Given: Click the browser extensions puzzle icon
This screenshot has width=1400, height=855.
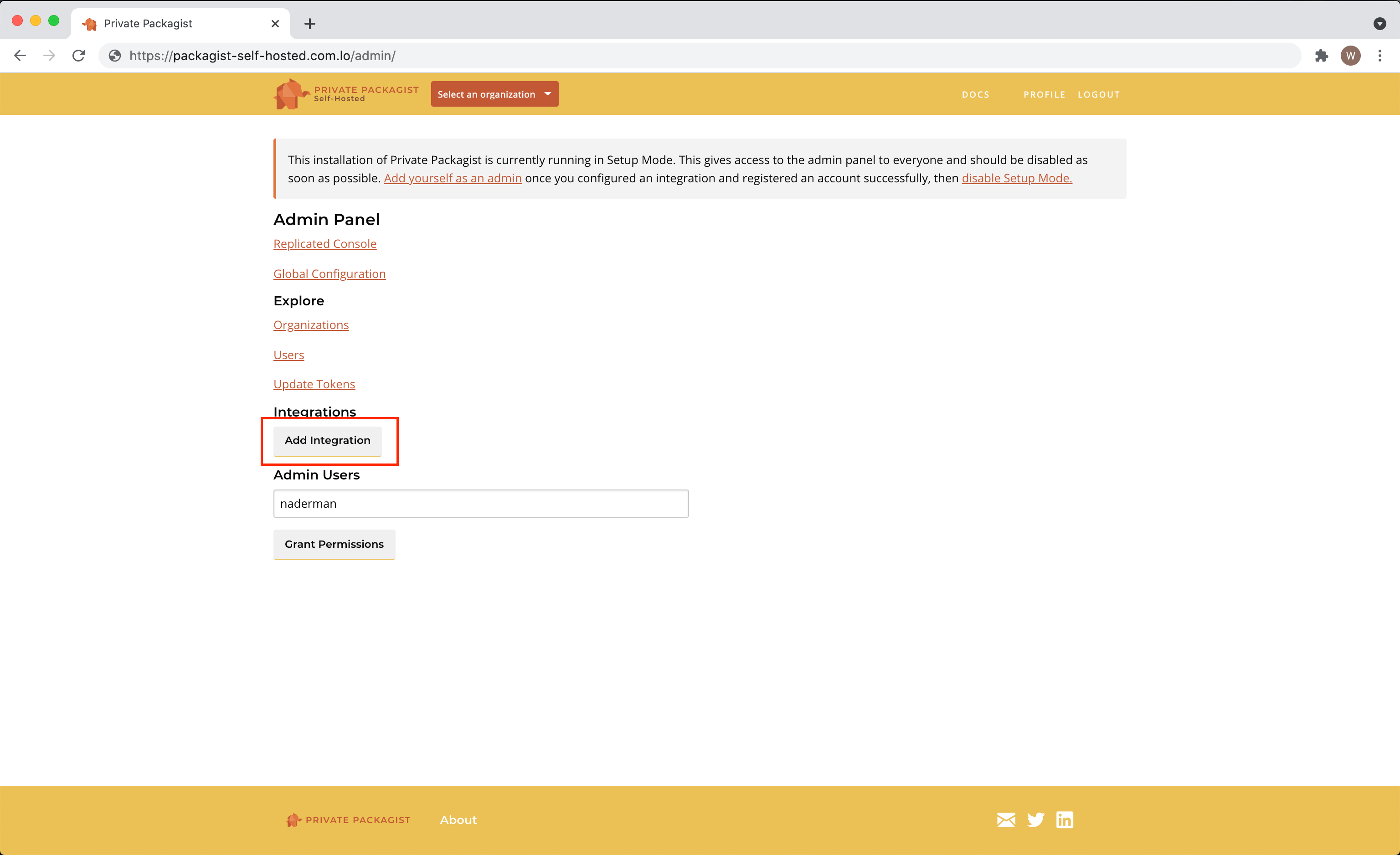Looking at the screenshot, I should pos(1321,55).
